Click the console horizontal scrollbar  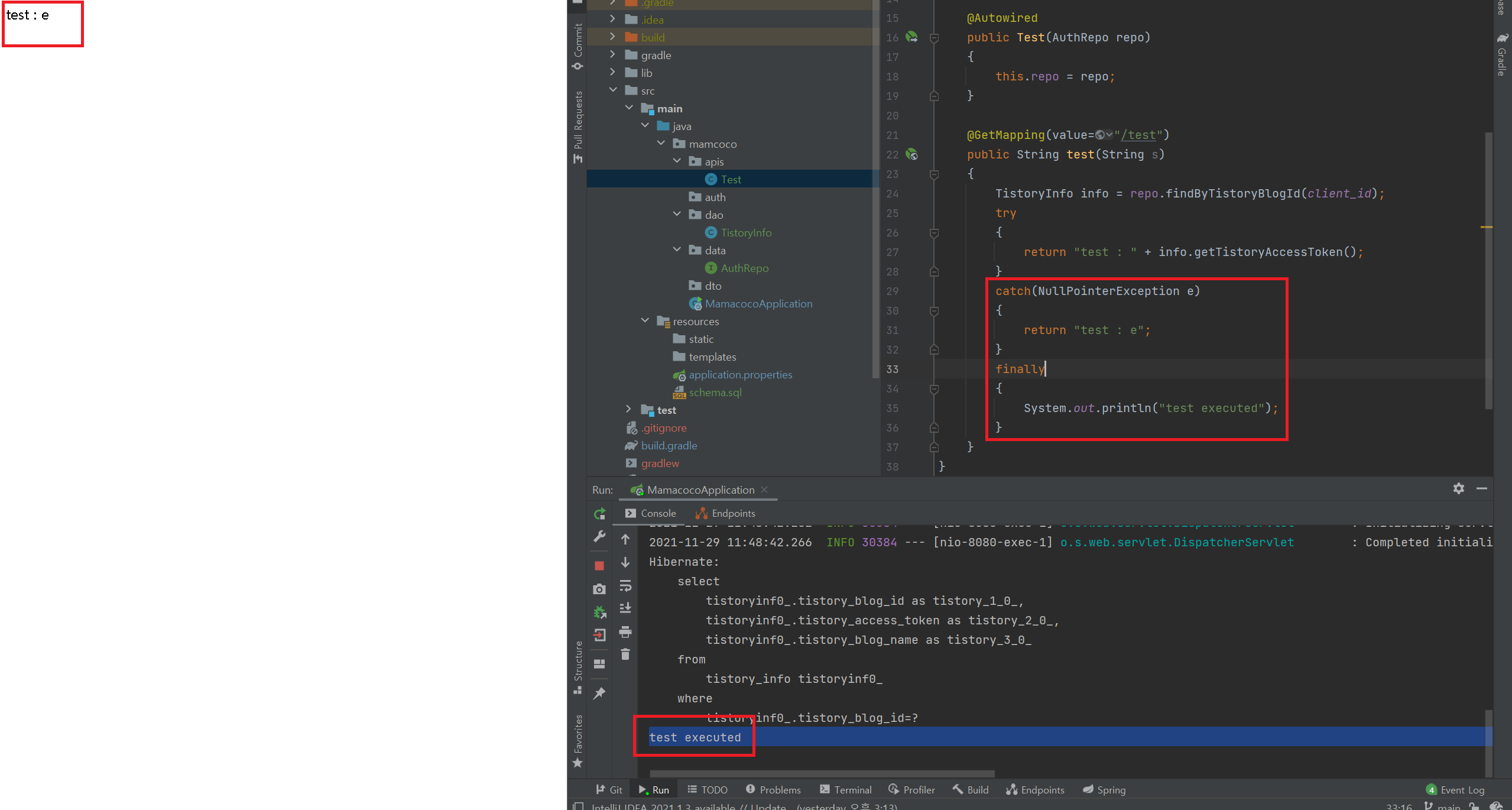click(x=822, y=773)
